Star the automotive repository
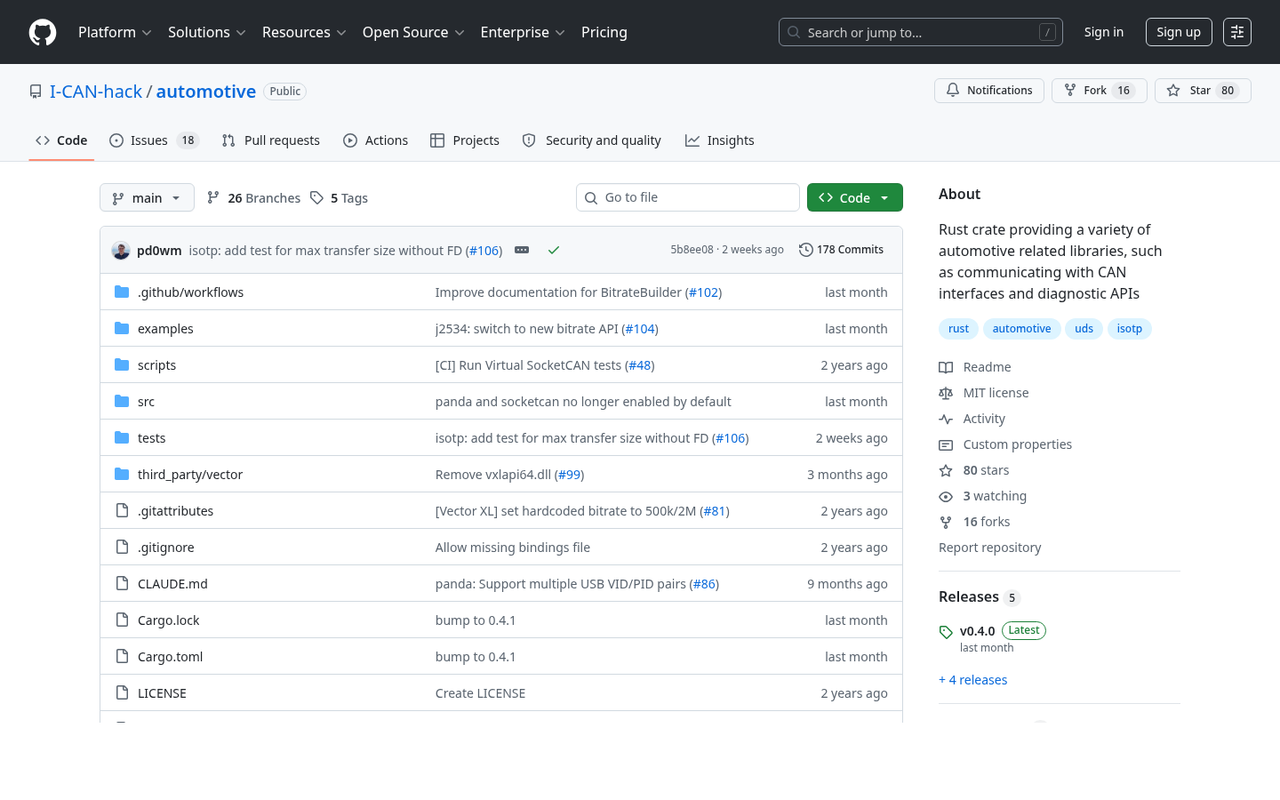Viewport: 1280px width, 800px height. tap(1202, 90)
